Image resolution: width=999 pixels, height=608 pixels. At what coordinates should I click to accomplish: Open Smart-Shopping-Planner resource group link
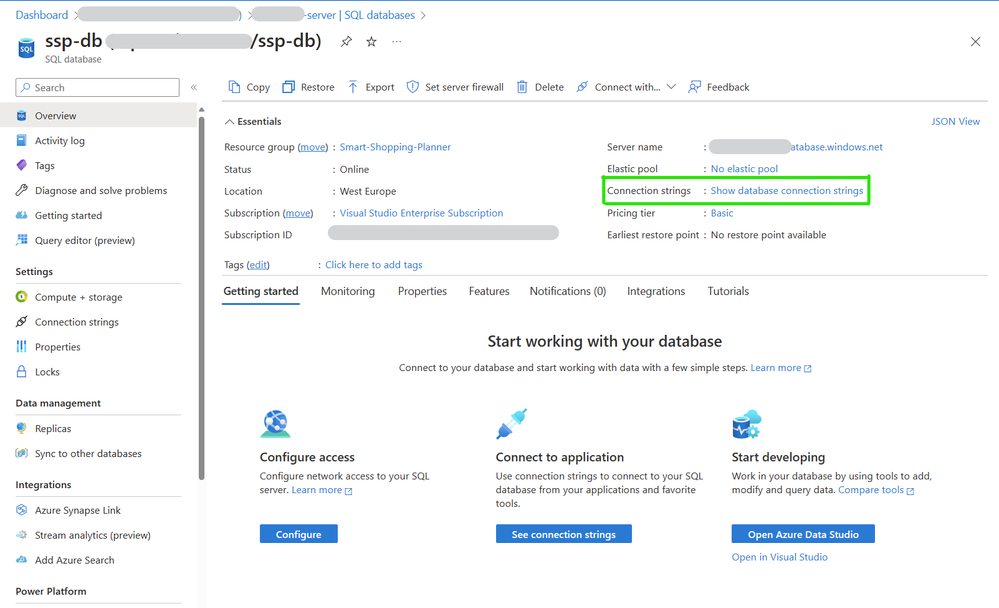point(395,147)
